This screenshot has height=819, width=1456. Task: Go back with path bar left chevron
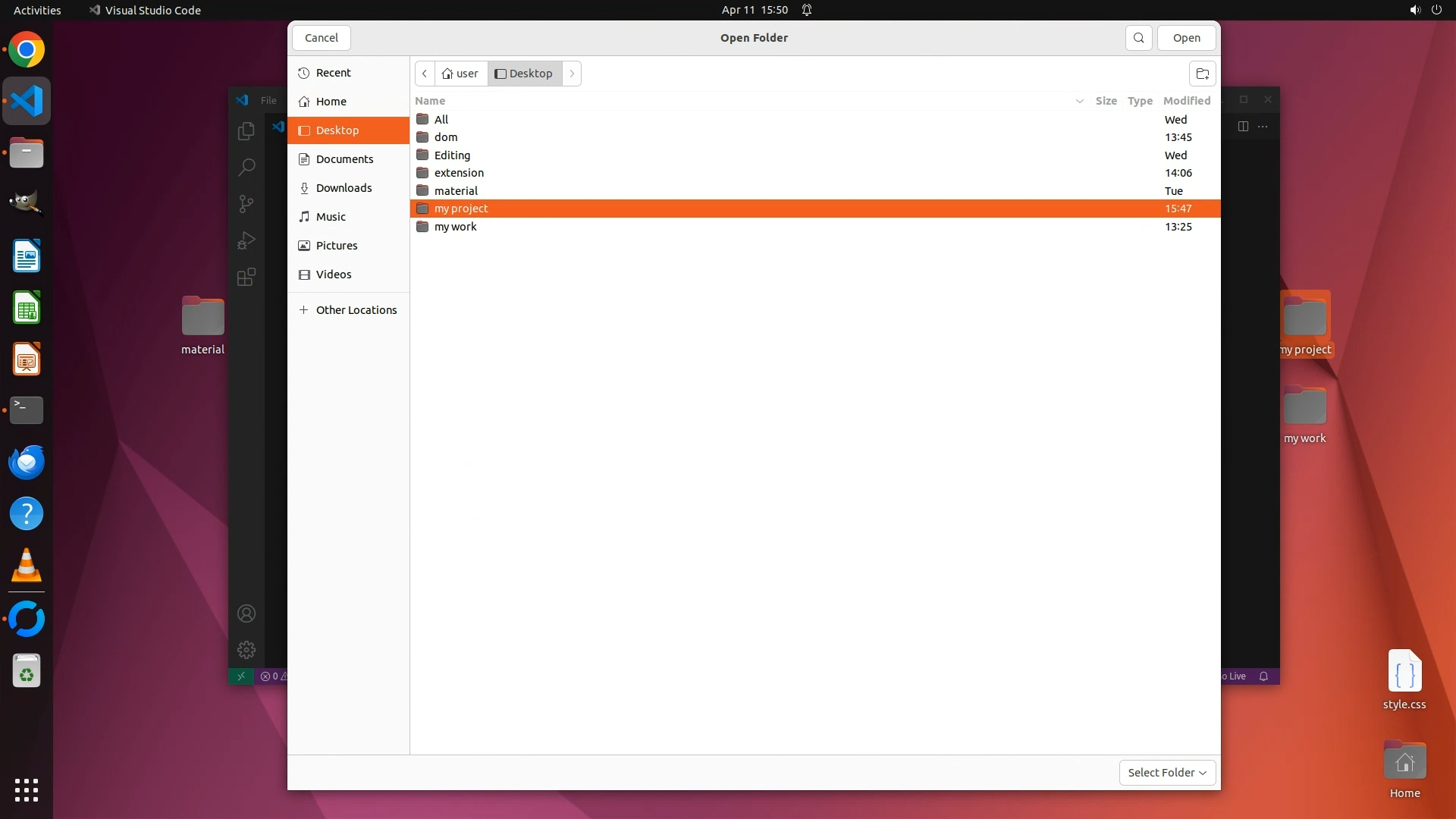(x=425, y=74)
